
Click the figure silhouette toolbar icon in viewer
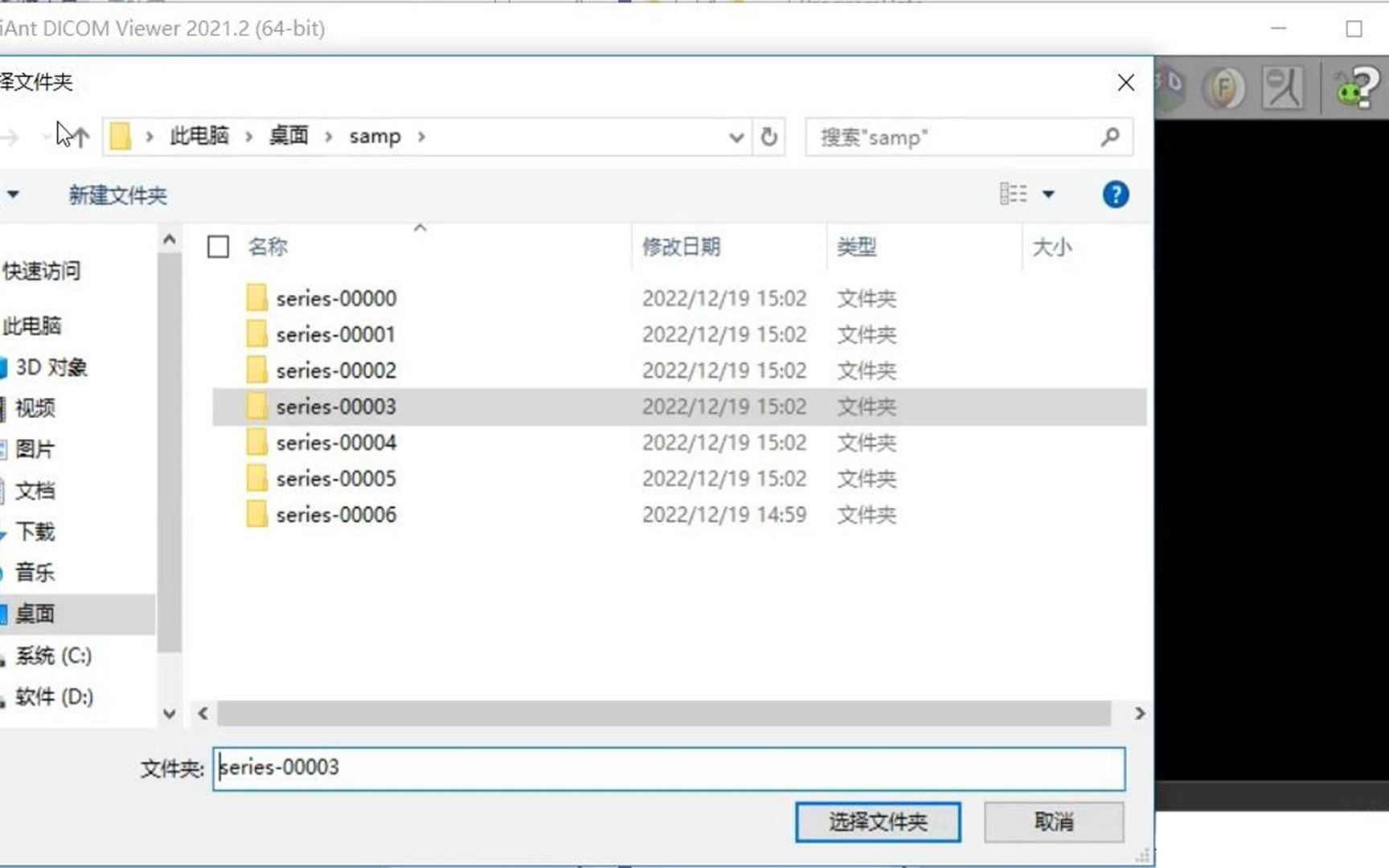pyautogui.click(x=1282, y=87)
